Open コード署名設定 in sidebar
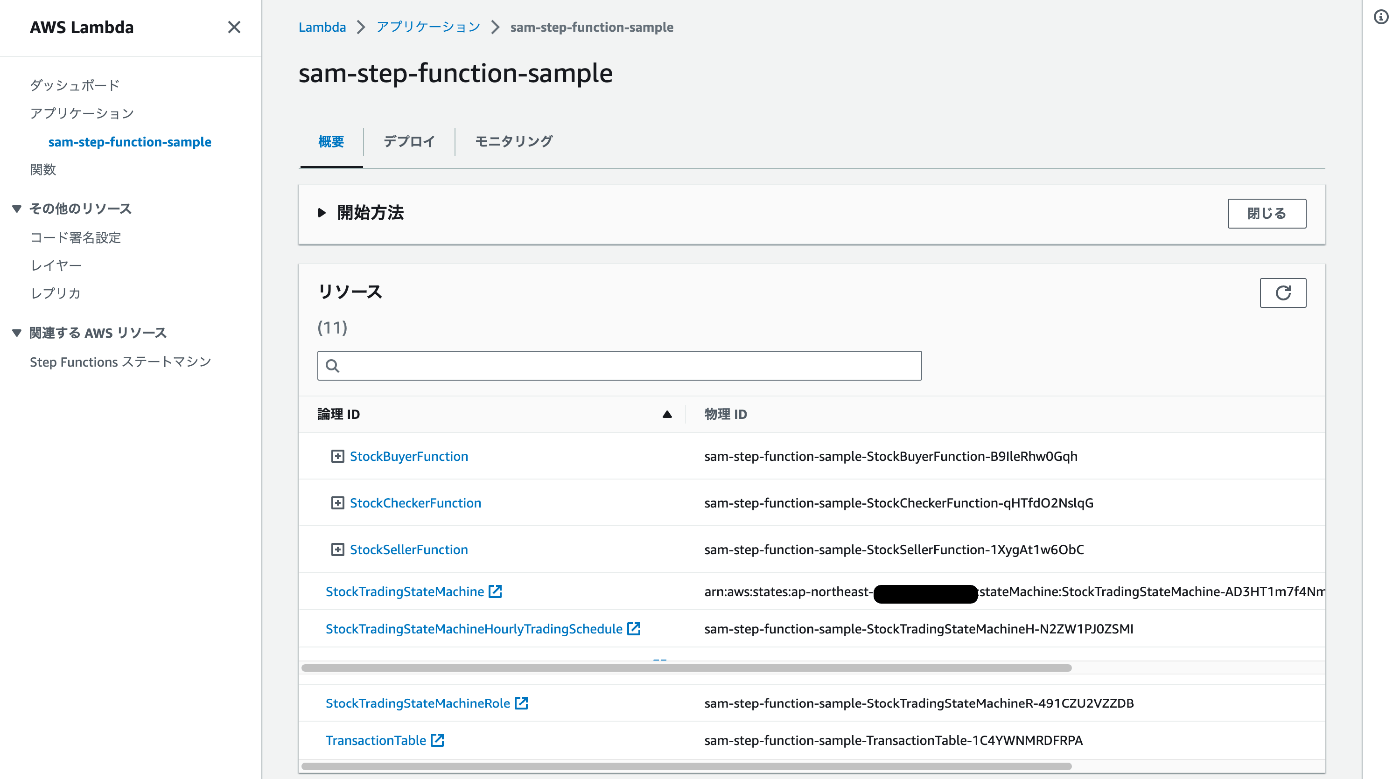The width and height of the screenshot is (1400, 779). click(75, 238)
